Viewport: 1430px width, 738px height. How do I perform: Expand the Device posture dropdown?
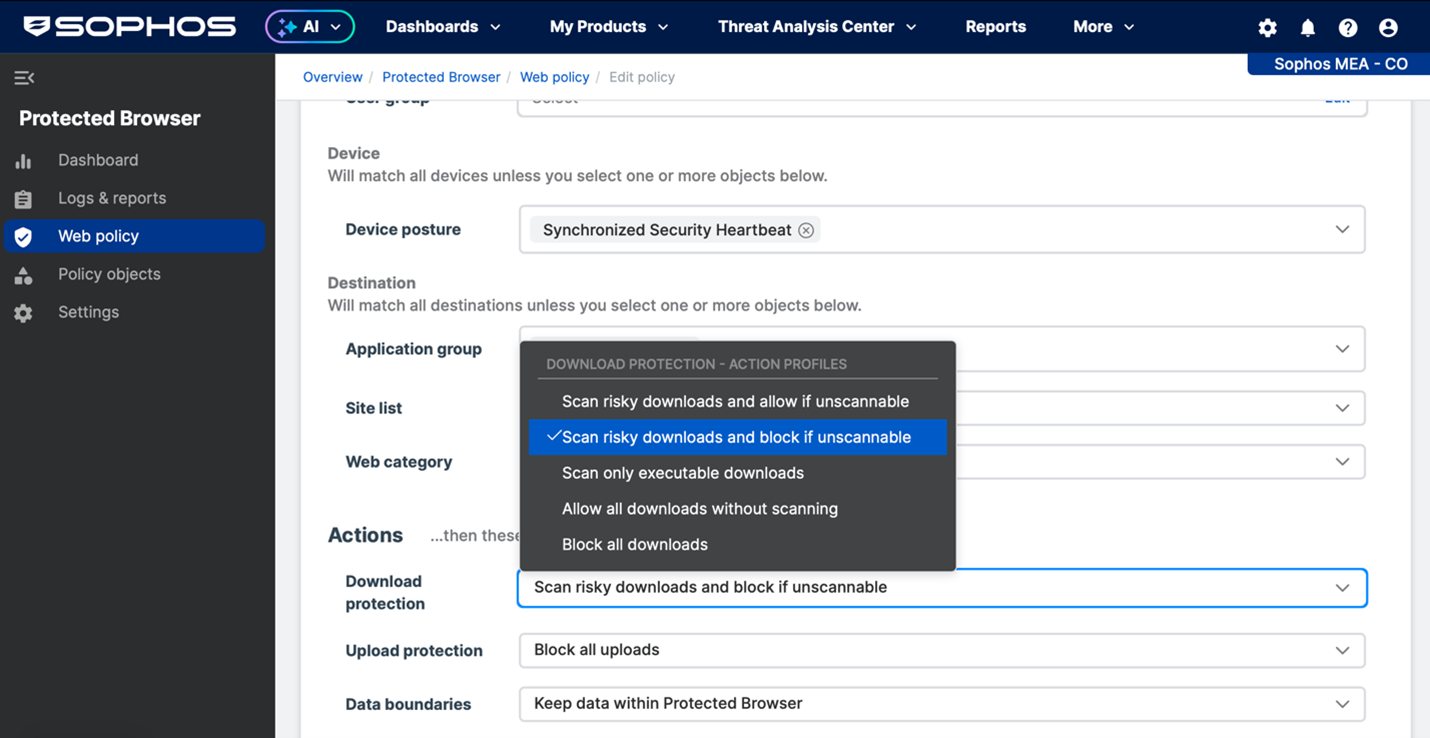1342,229
